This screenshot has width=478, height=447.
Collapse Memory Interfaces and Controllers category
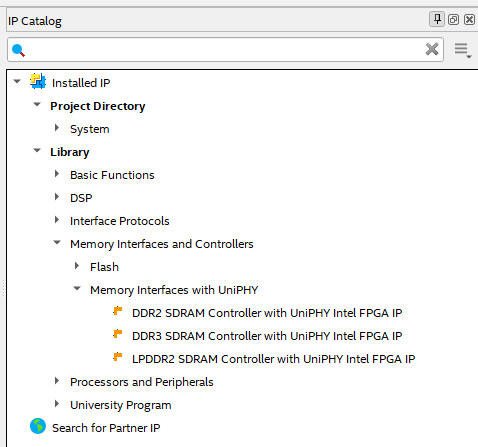[x=57, y=243]
